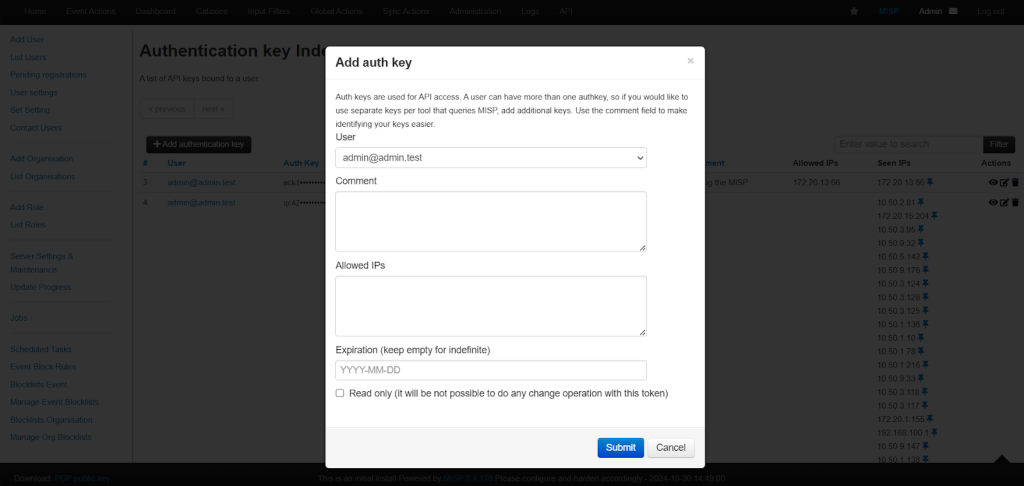Click the Expiration date input field
Image resolution: width=1024 pixels, height=486 pixels.
[x=491, y=370]
